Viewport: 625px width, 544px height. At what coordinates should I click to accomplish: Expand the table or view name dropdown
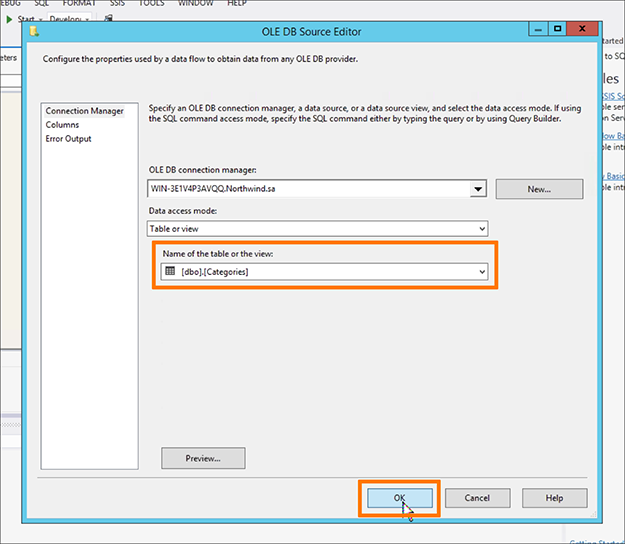click(482, 272)
